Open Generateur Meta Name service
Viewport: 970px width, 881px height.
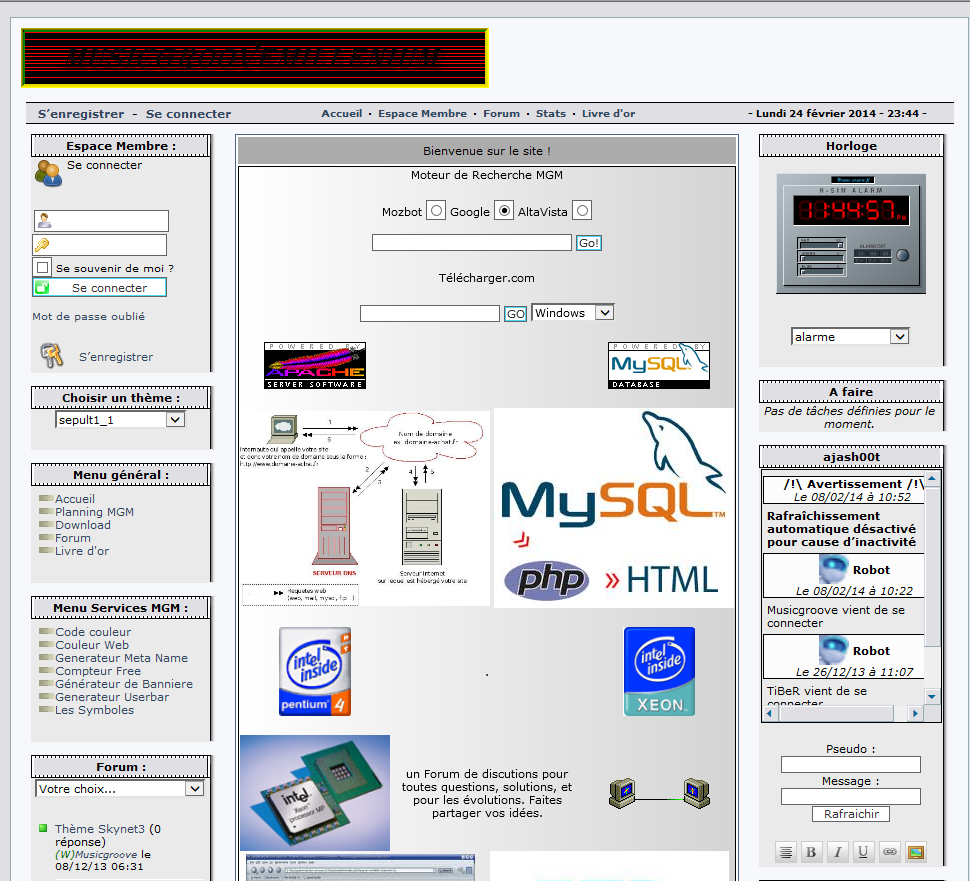pyautogui.click(x=121, y=658)
